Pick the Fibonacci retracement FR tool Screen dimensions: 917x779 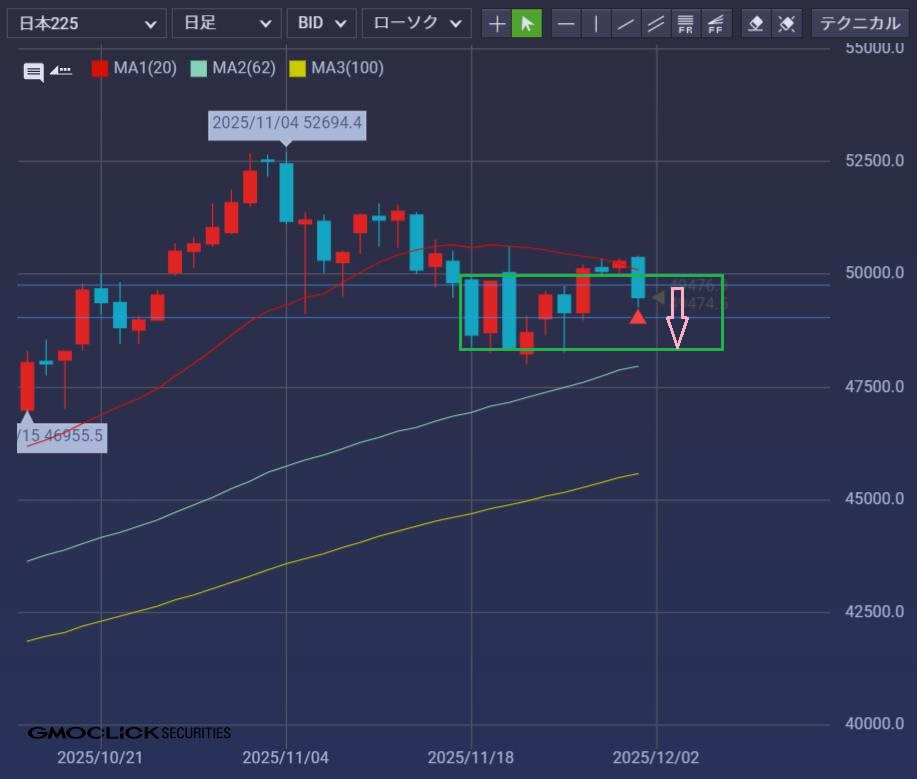pos(686,23)
